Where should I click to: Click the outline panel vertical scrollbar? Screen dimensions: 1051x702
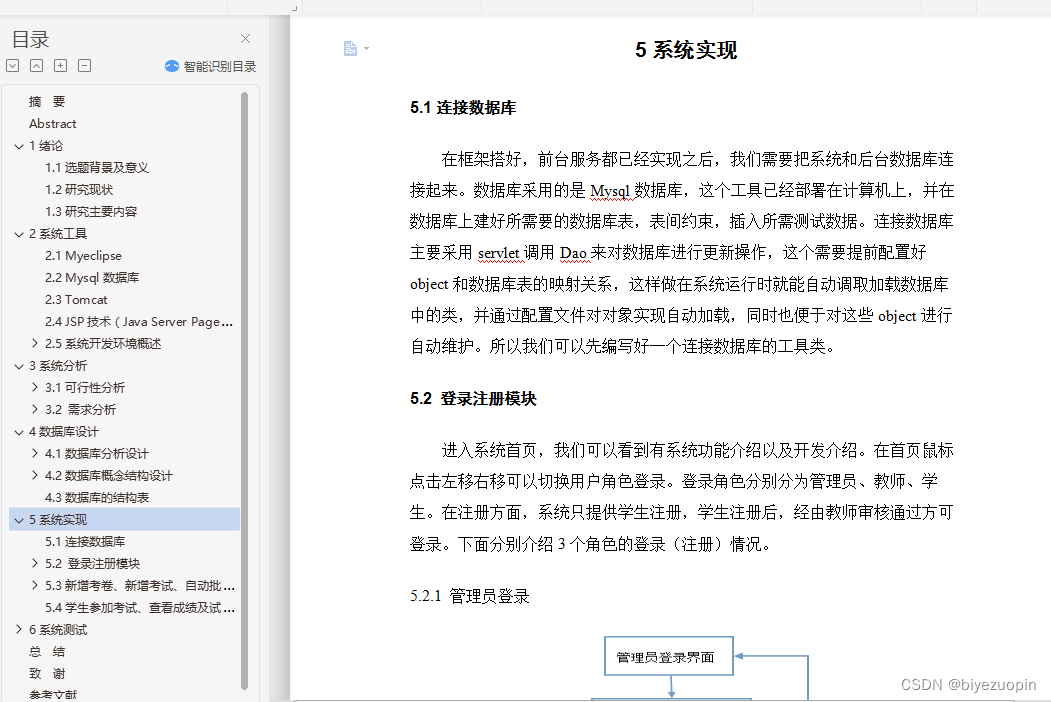click(x=245, y=391)
